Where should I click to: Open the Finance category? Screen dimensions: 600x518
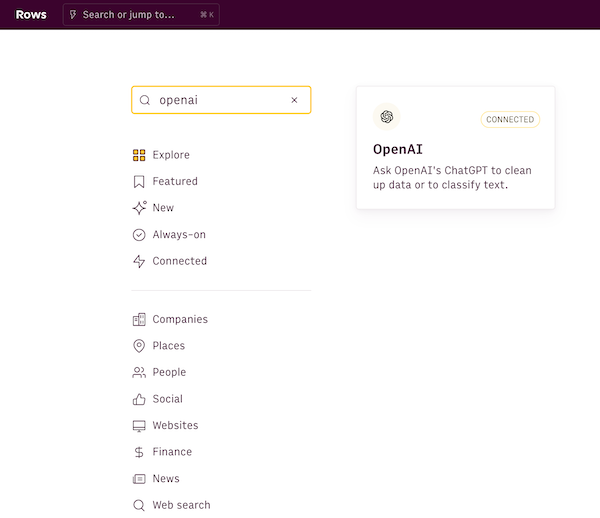click(x=172, y=451)
